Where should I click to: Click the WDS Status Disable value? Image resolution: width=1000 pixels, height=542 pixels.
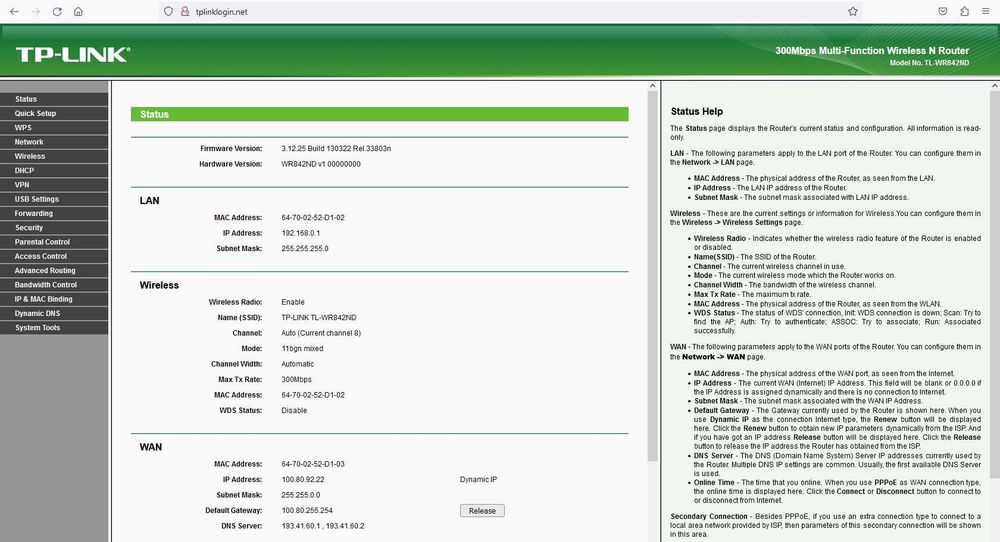point(294,411)
